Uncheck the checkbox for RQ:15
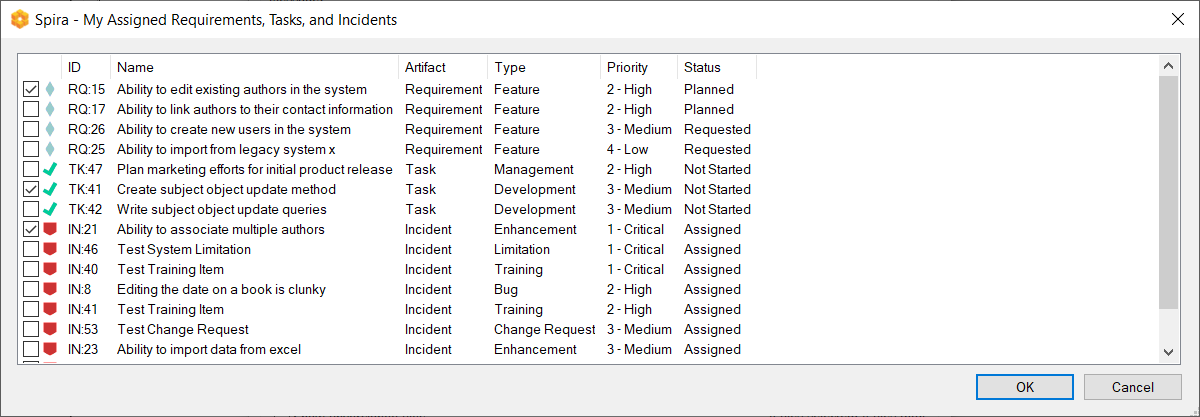This screenshot has height=417, width=1200. click(x=31, y=90)
